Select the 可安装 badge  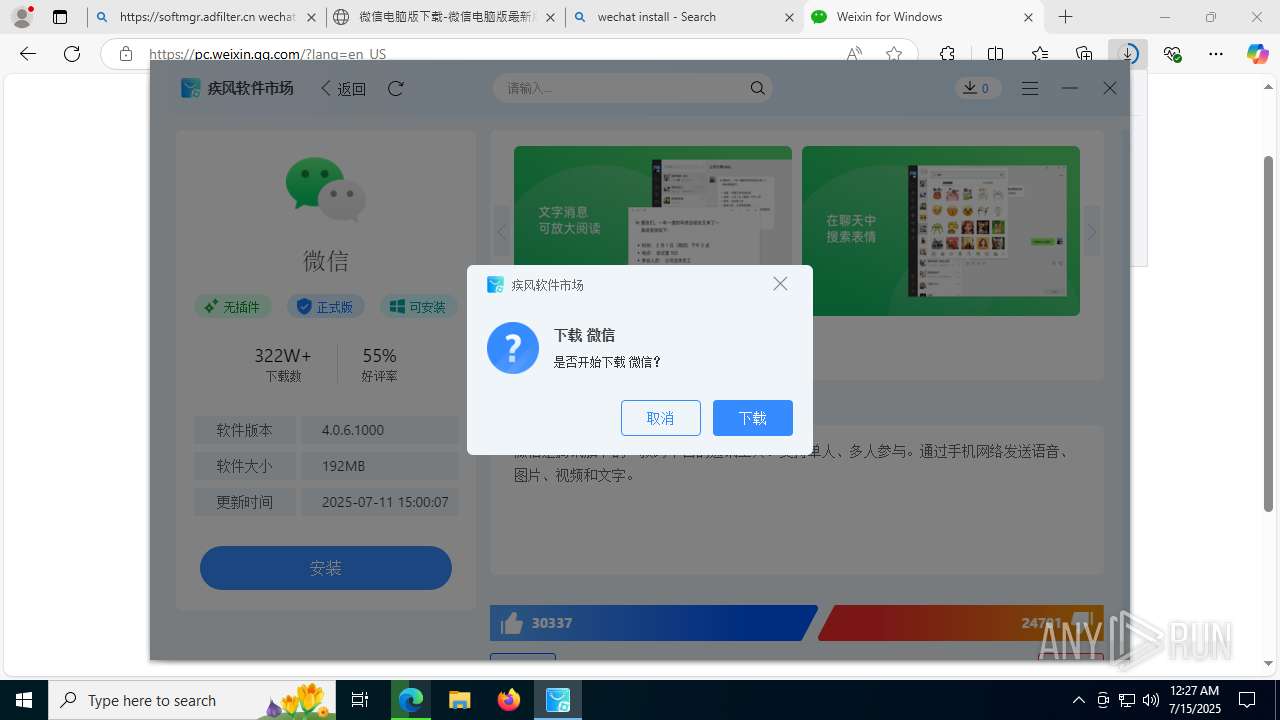click(418, 307)
